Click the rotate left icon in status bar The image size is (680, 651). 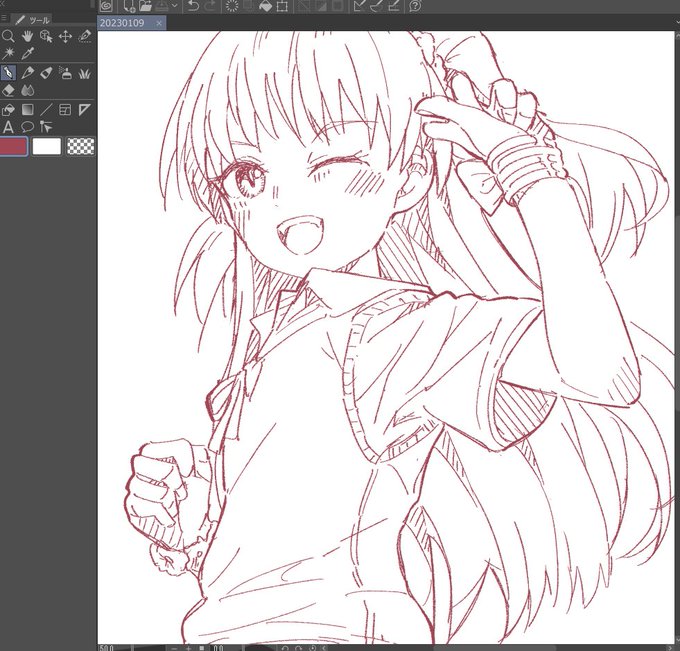coord(285,648)
